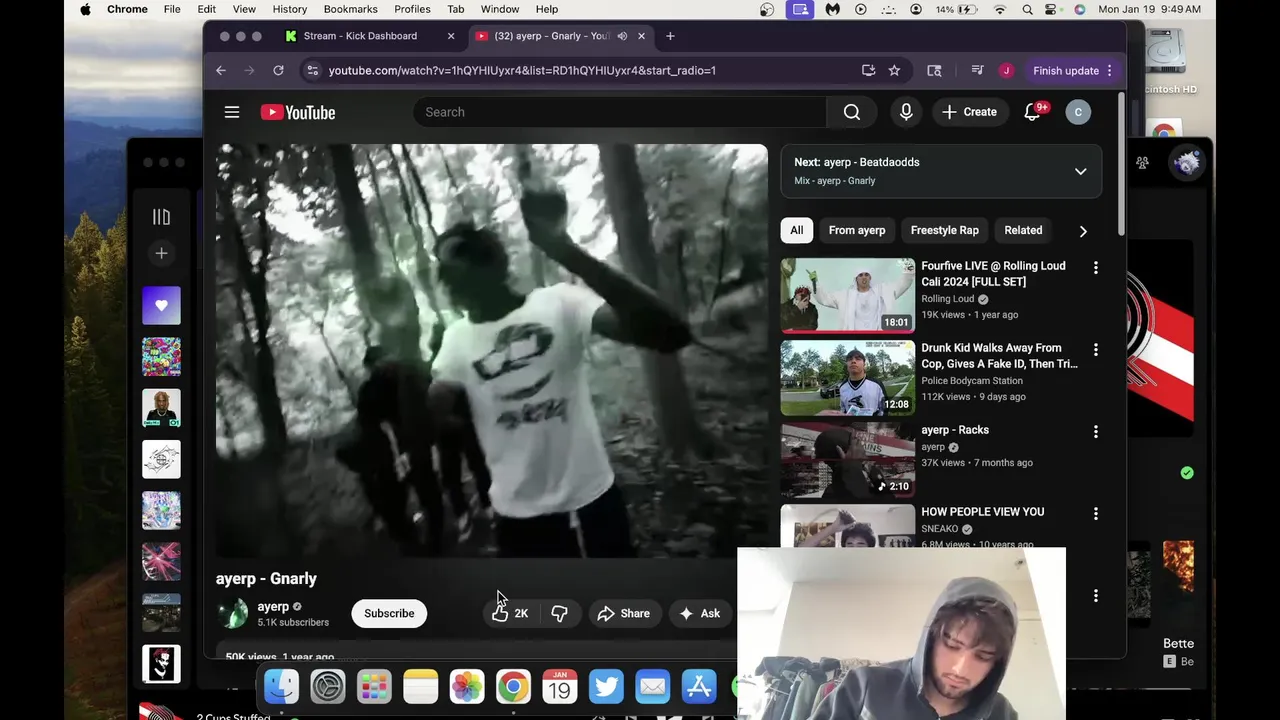Click Finish update in Chrome
The width and height of the screenshot is (1280, 720).
1065,70
